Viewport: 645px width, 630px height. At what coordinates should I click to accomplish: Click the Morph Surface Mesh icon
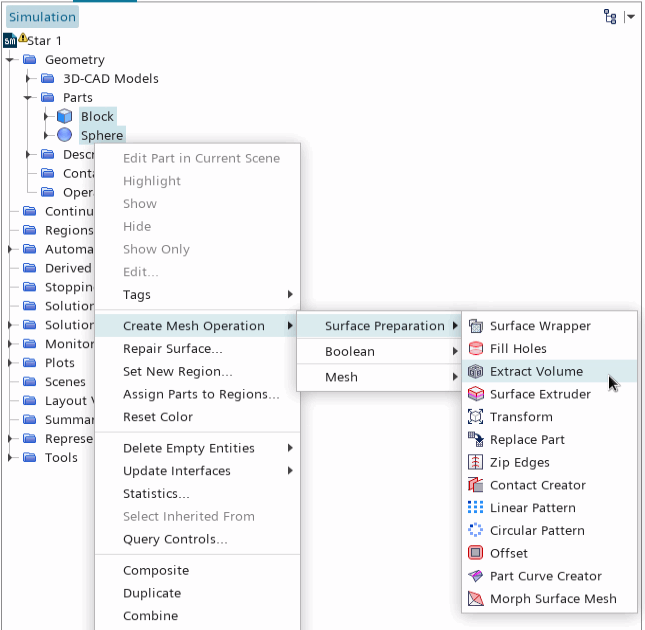tap(475, 599)
